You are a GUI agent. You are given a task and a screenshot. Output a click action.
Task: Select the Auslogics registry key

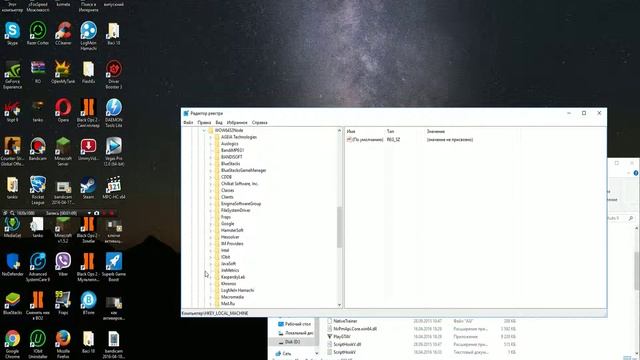[x=229, y=144]
